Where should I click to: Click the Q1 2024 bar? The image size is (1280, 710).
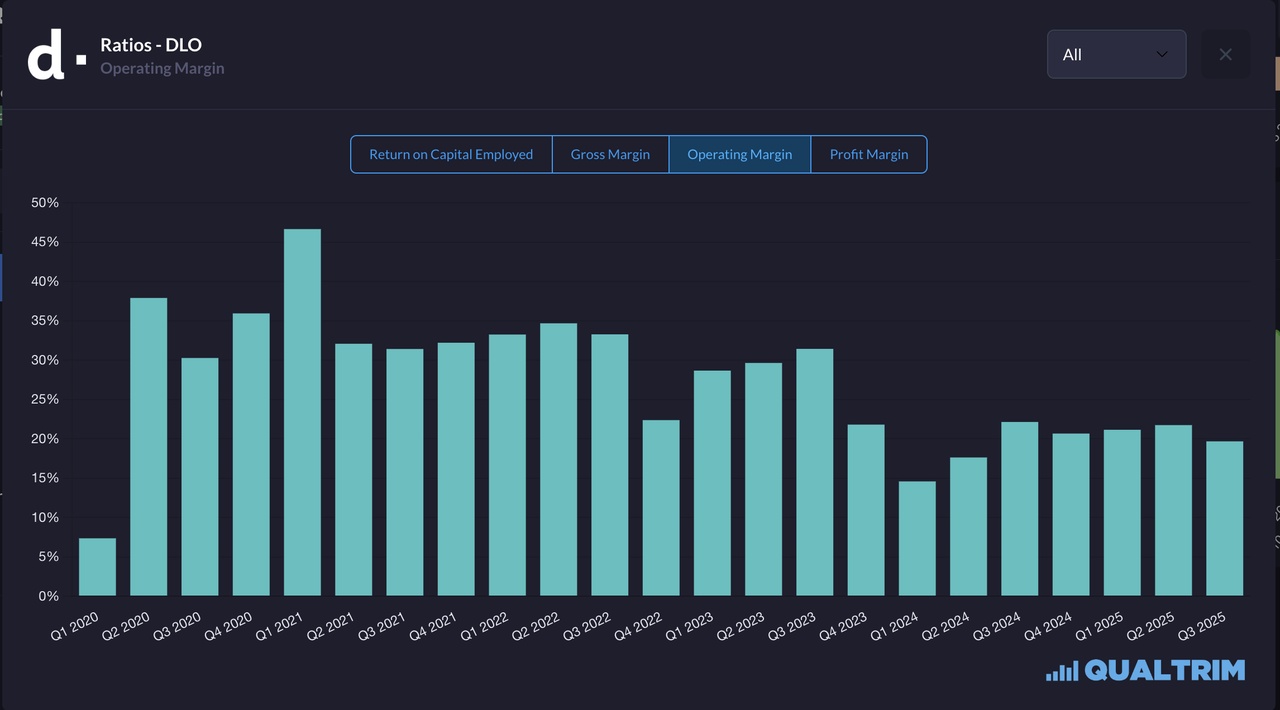click(917, 538)
